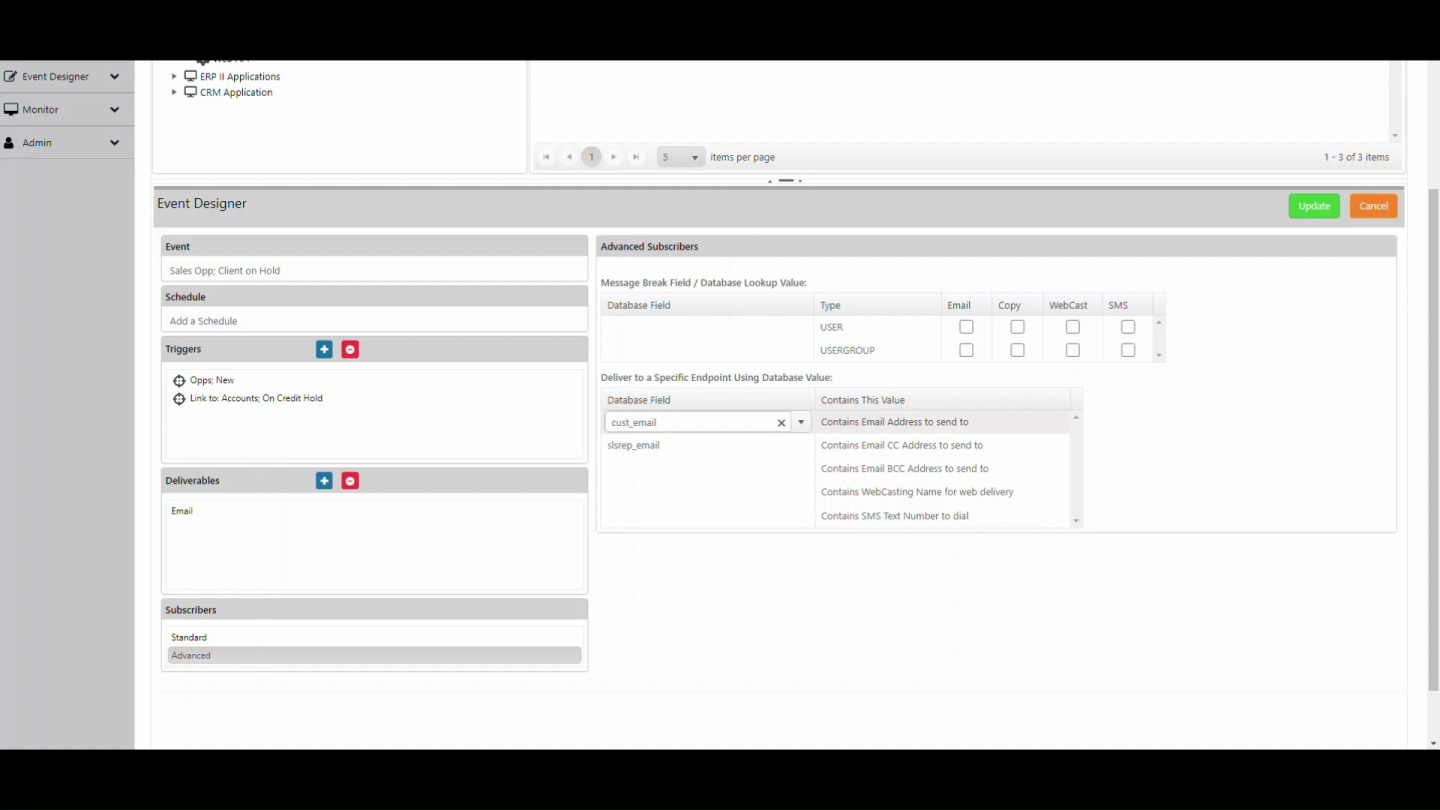This screenshot has width=1440, height=810.
Task: Toggle Email checkbox for USERGROUP row
Action: (966, 350)
